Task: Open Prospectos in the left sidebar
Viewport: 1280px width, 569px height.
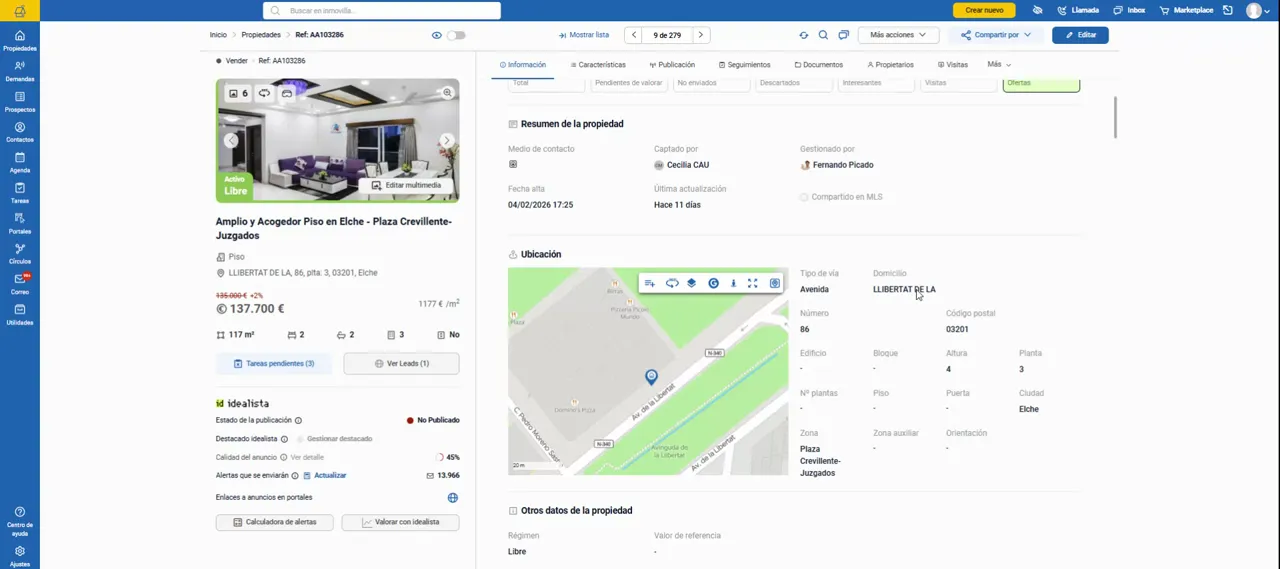Action: pyautogui.click(x=19, y=102)
